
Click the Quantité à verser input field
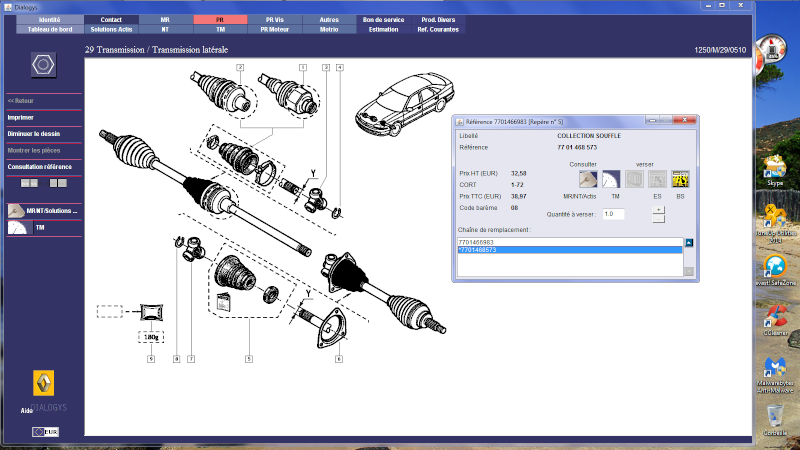click(613, 214)
